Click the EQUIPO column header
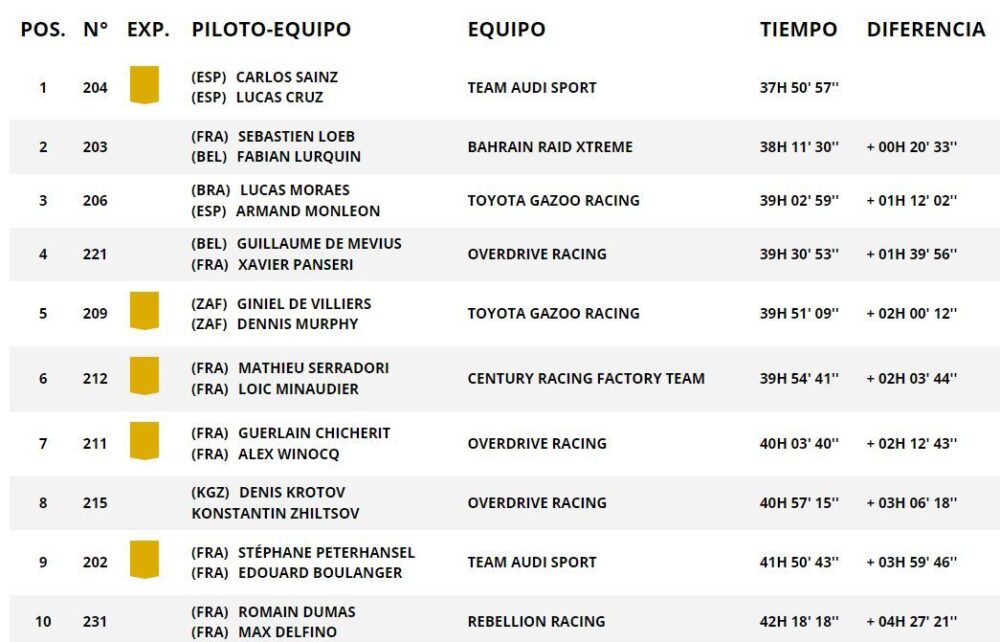Screen dimensions: 1000x642 point(506,29)
